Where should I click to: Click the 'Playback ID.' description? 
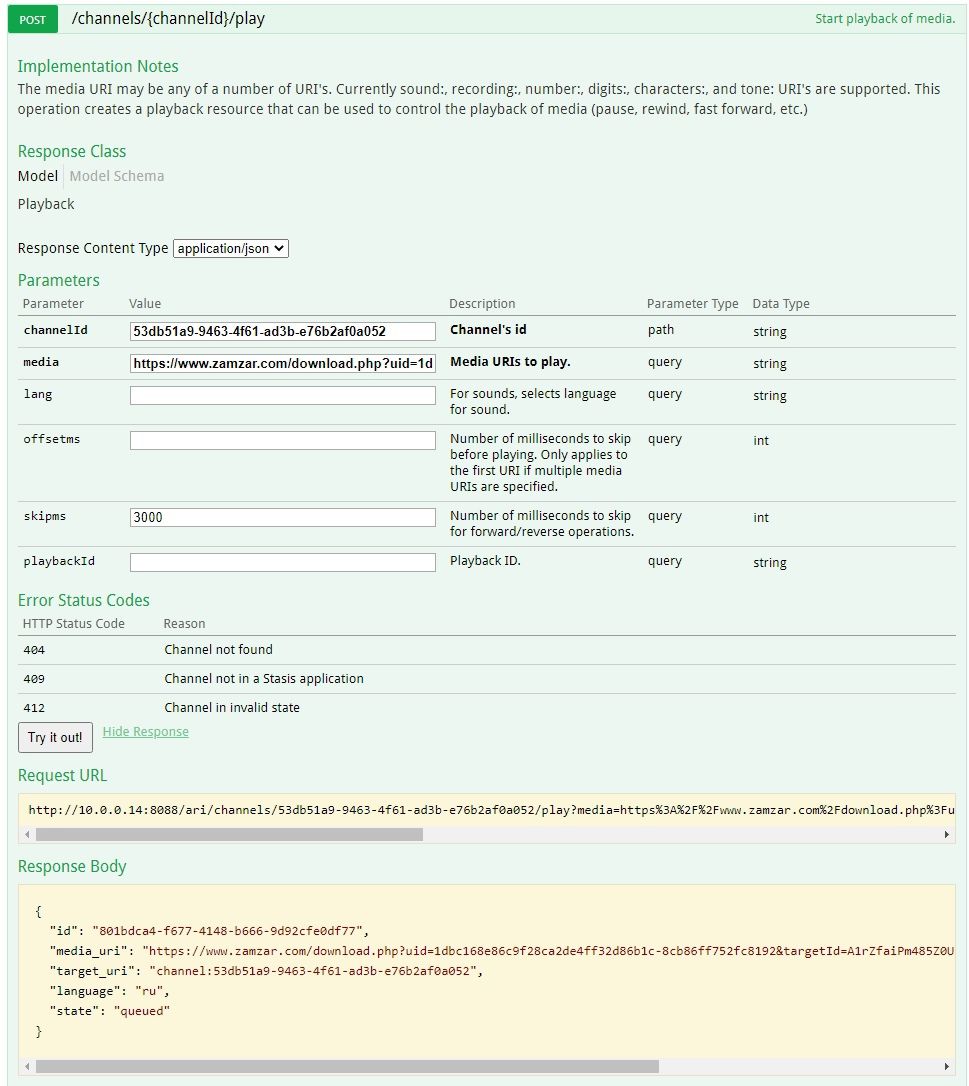pos(485,561)
